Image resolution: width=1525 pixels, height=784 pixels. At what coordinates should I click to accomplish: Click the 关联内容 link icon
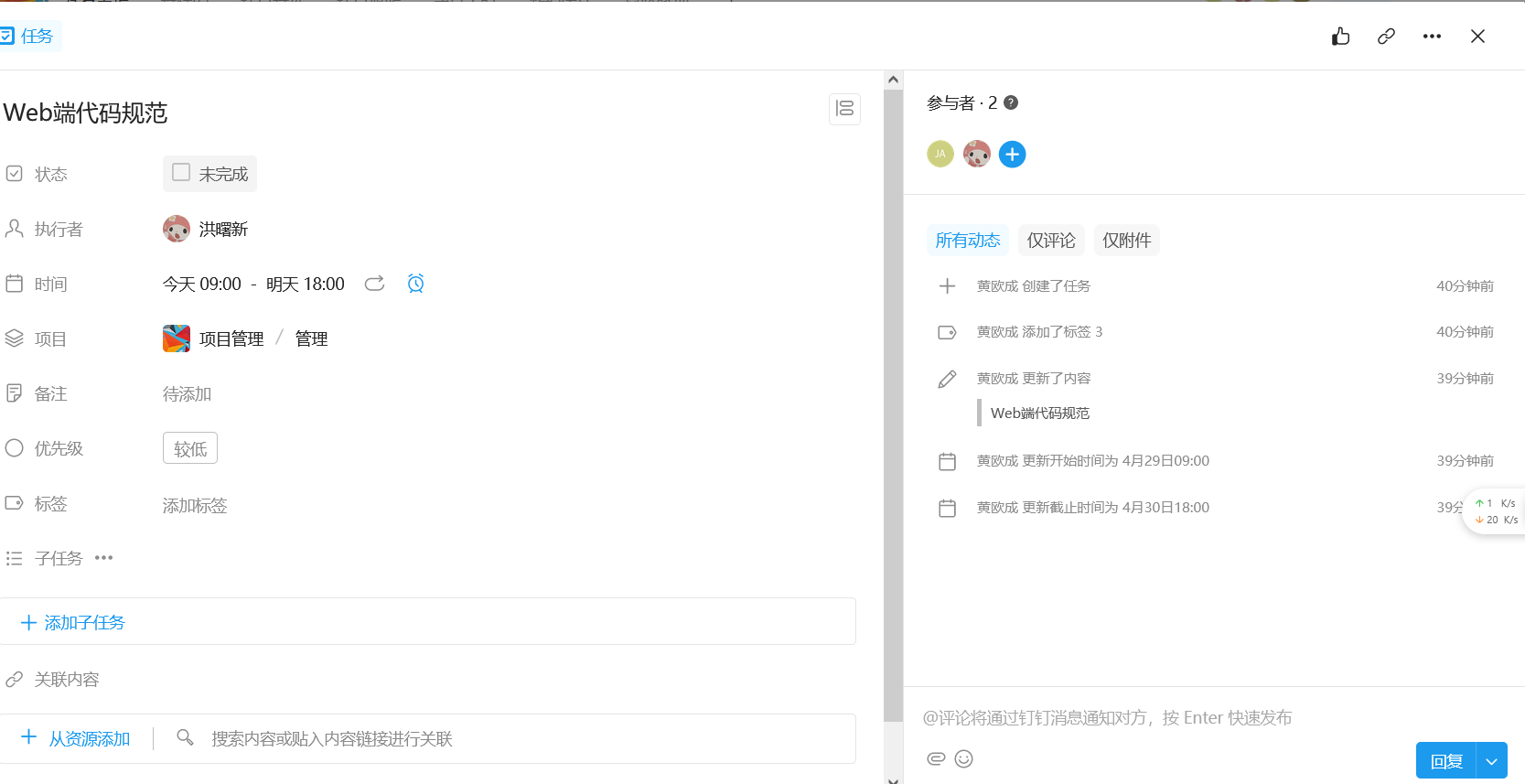[14, 679]
